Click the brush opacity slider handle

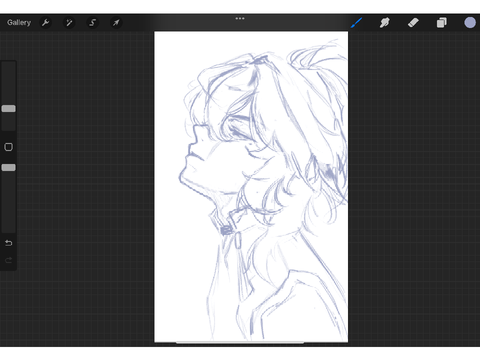9,167
